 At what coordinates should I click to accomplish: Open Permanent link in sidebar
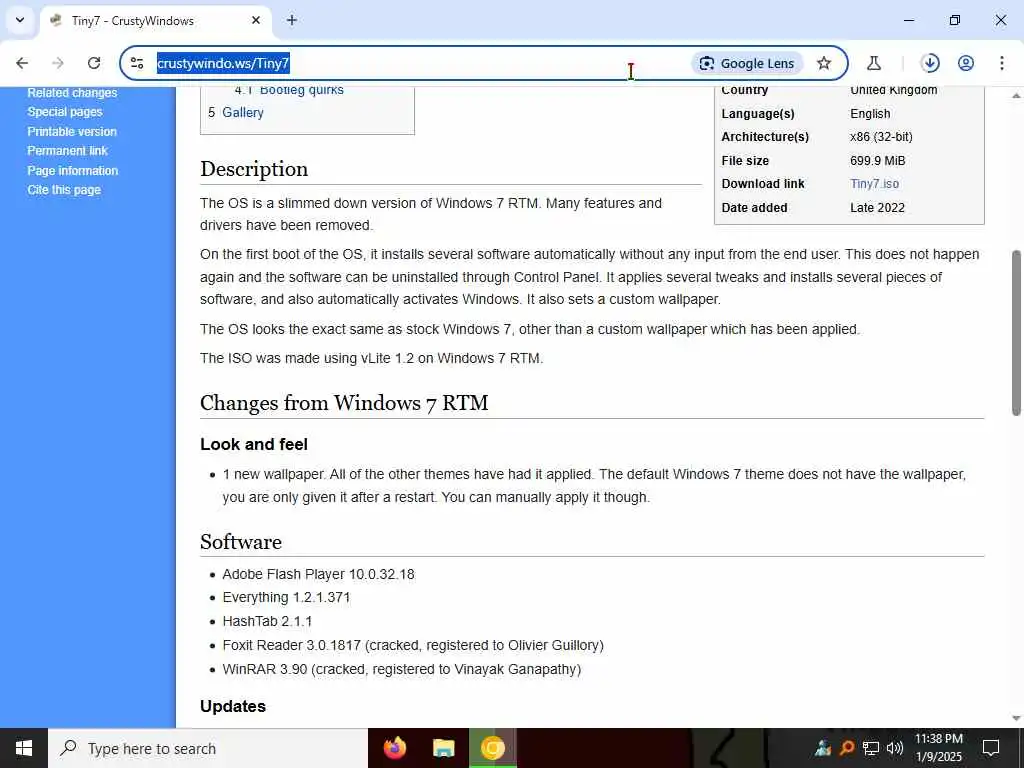tap(67, 151)
